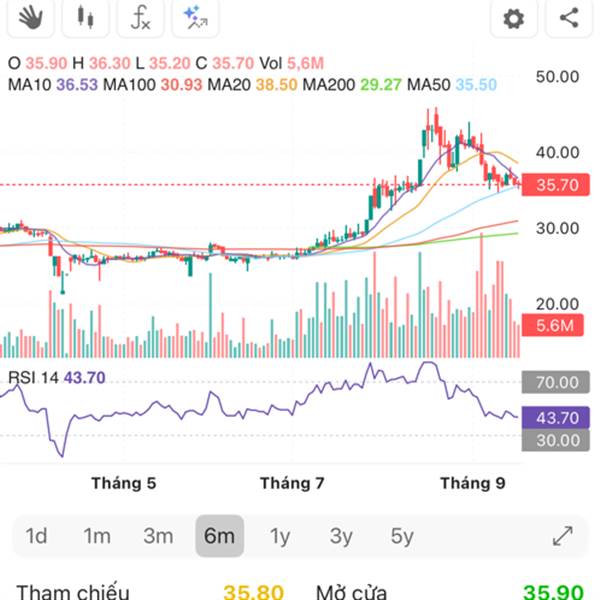600x600 pixels.
Task: Expand chart to fullscreen arrows icon
Action: click(x=563, y=536)
